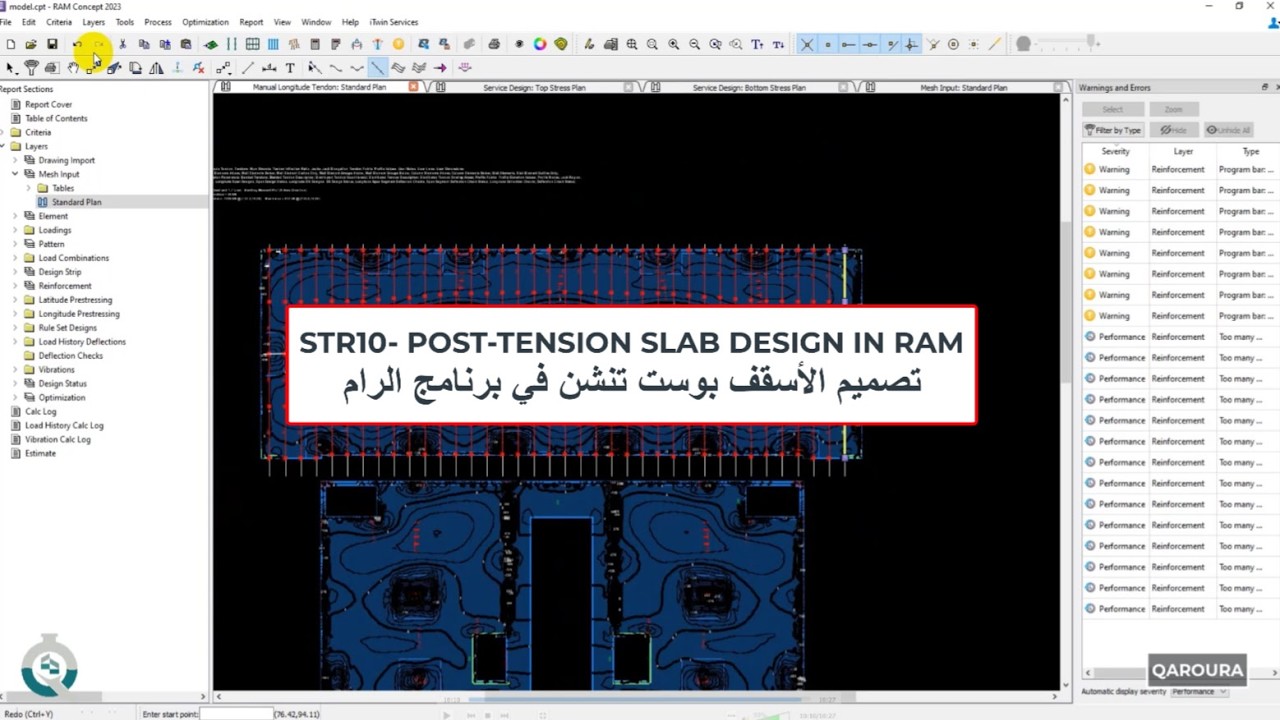This screenshot has height=720, width=1280.
Task: Click the Print icon in toolbar
Action: coord(493,44)
